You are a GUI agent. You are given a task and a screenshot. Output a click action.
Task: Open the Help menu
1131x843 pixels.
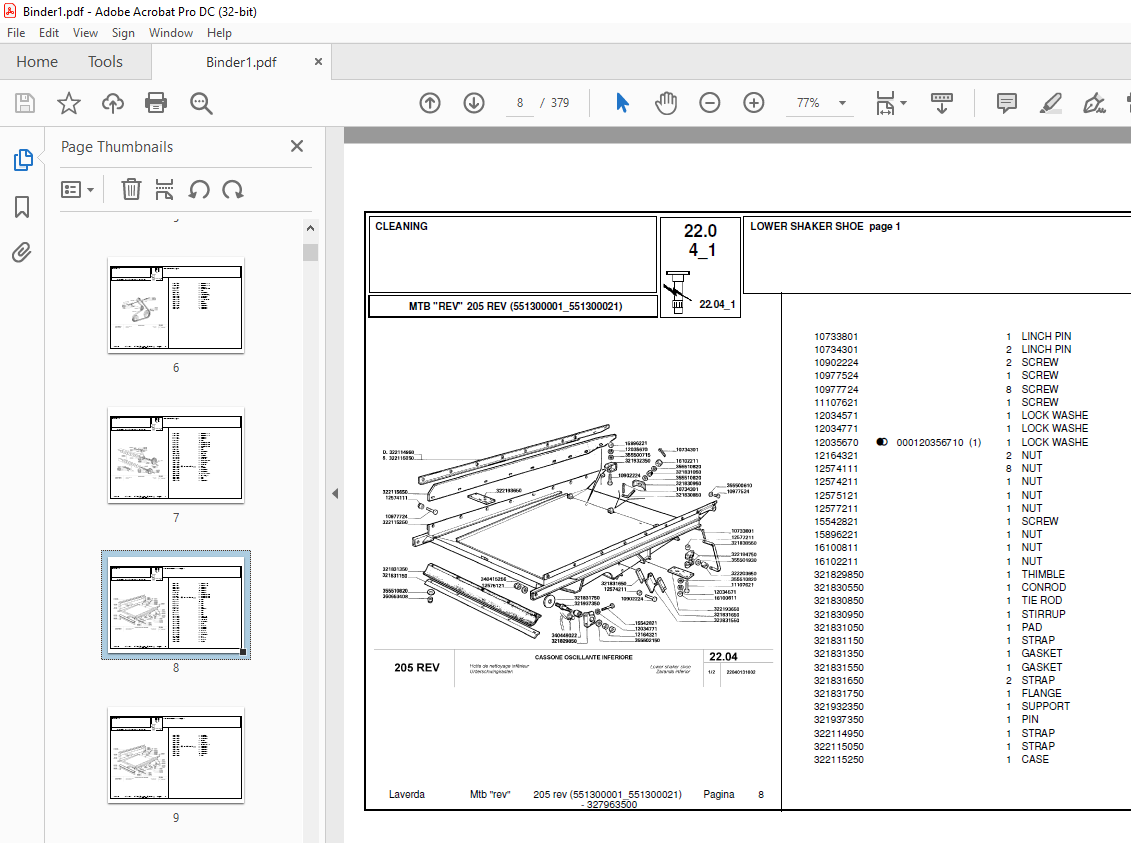click(219, 32)
